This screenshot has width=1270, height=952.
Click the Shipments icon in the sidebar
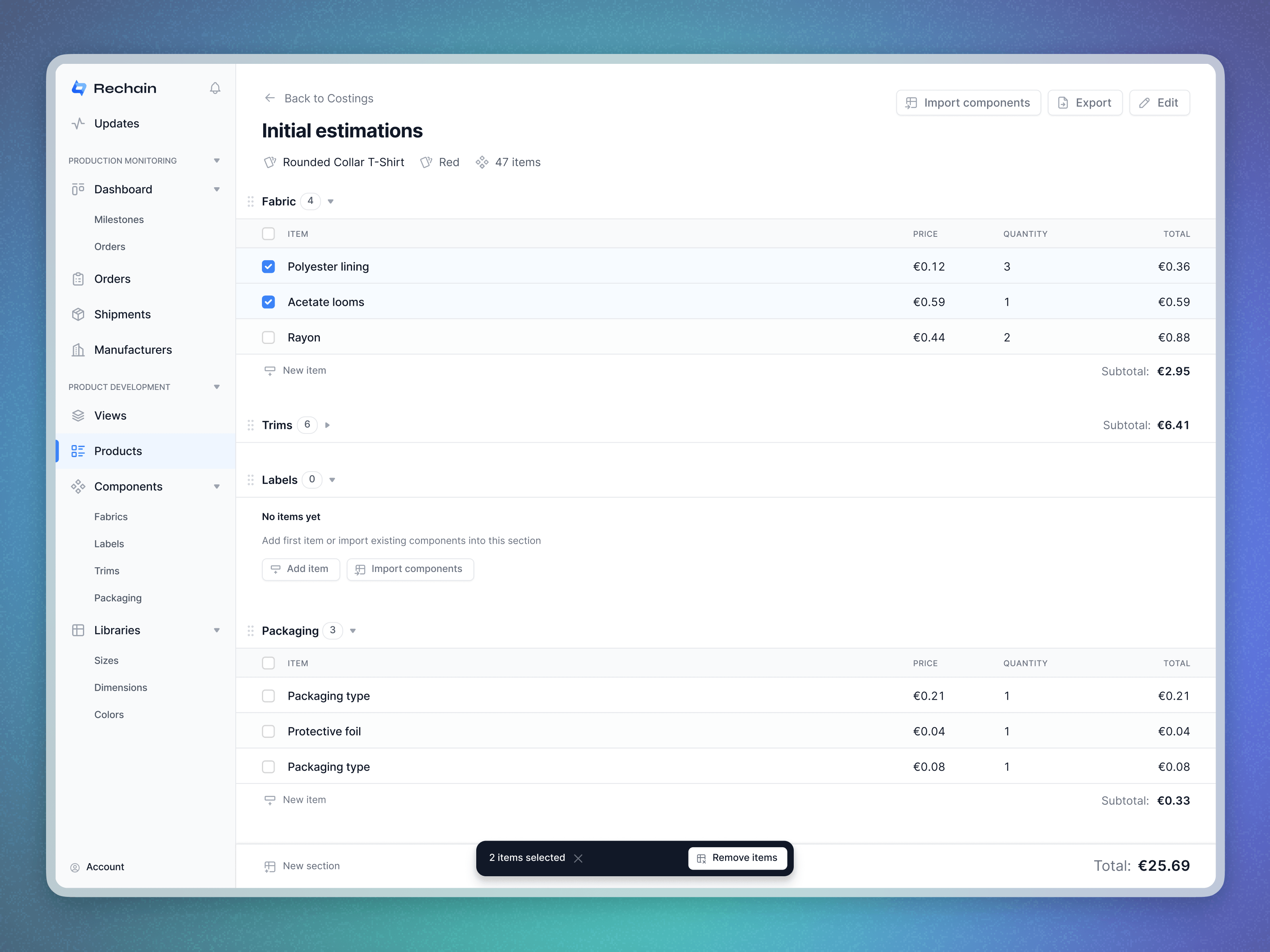click(x=79, y=314)
